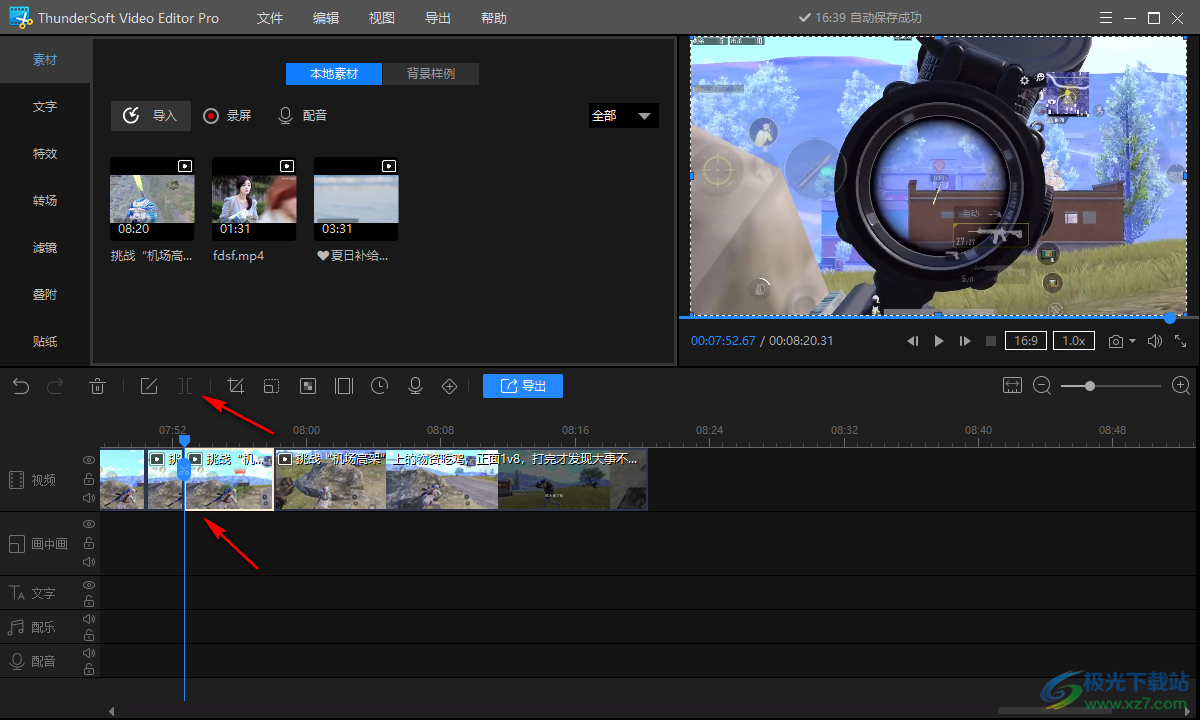Select 素材 in the left sidebar
This screenshot has height=720, width=1200.
point(45,60)
